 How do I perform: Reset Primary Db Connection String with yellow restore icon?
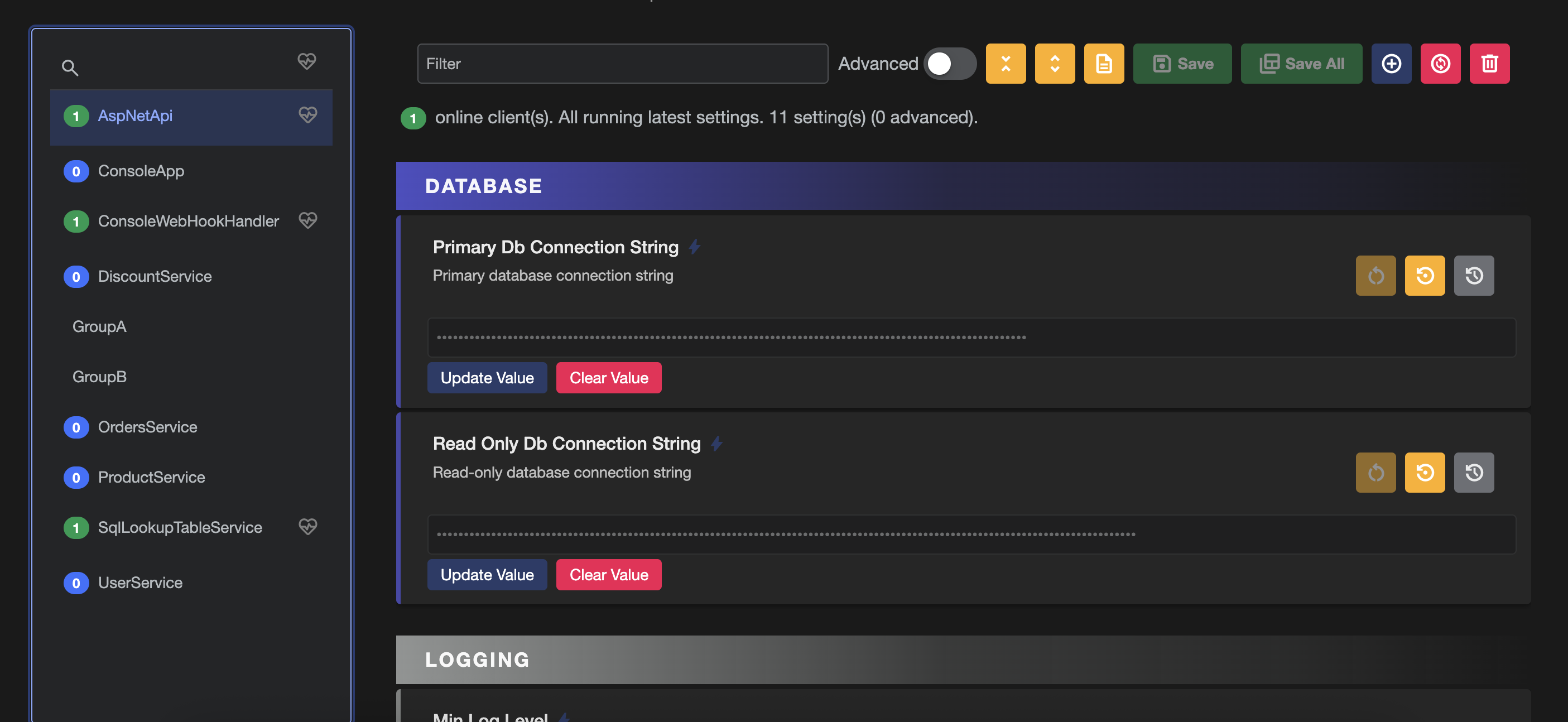[1425, 276]
